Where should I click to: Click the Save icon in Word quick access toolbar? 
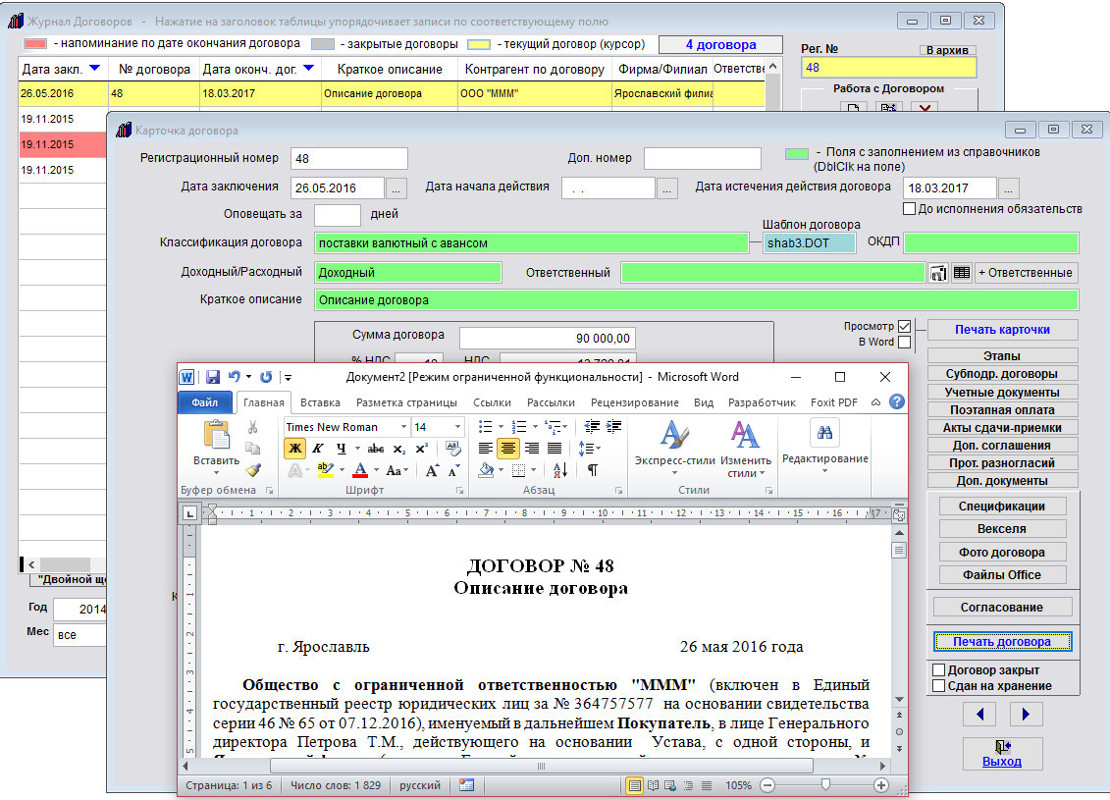pyautogui.click(x=213, y=377)
